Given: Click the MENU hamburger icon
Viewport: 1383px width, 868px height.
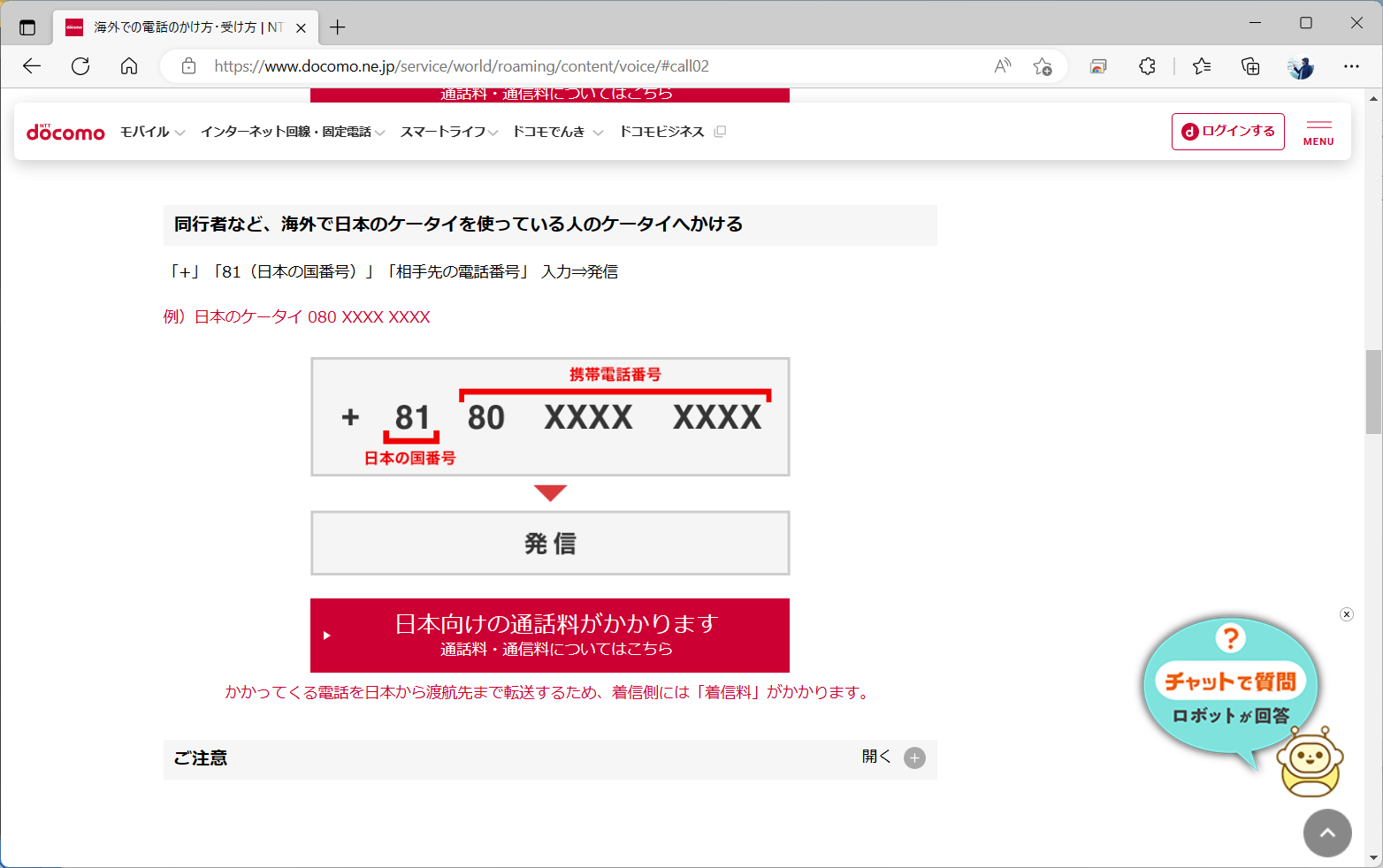Looking at the screenshot, I should pos(1318,131).
